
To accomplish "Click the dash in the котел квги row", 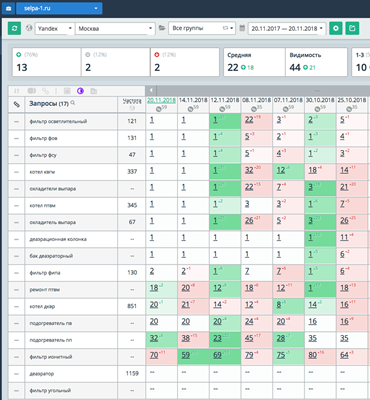I will point(16,172).
